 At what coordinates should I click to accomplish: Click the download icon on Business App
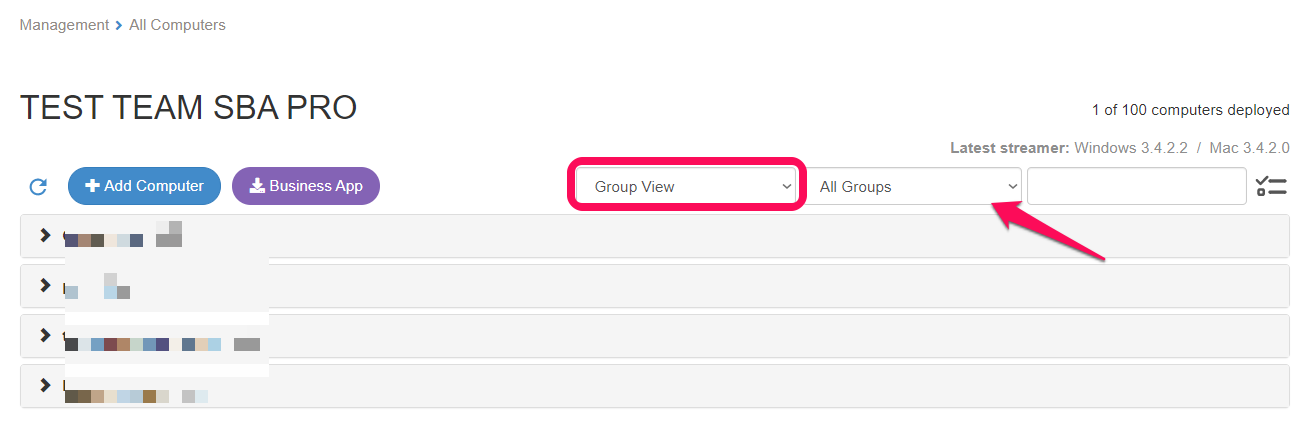point(257,186)
